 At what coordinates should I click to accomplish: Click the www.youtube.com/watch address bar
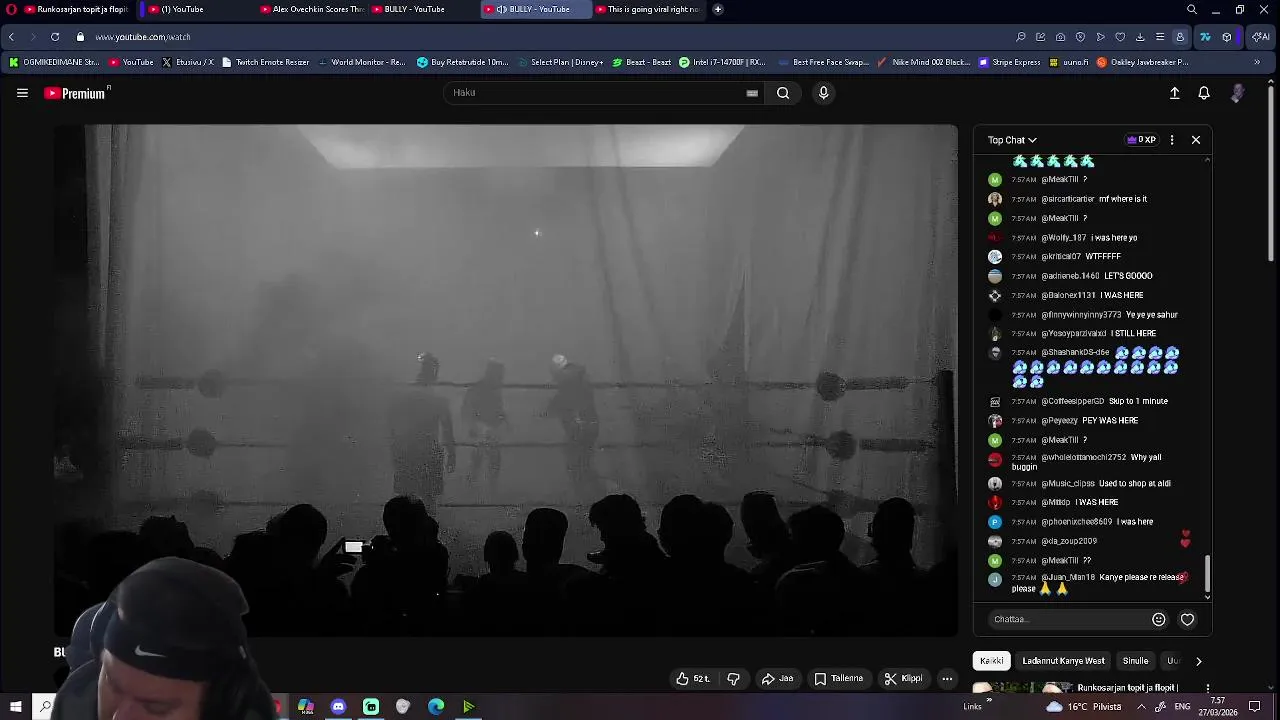click(x=143, y=37)
